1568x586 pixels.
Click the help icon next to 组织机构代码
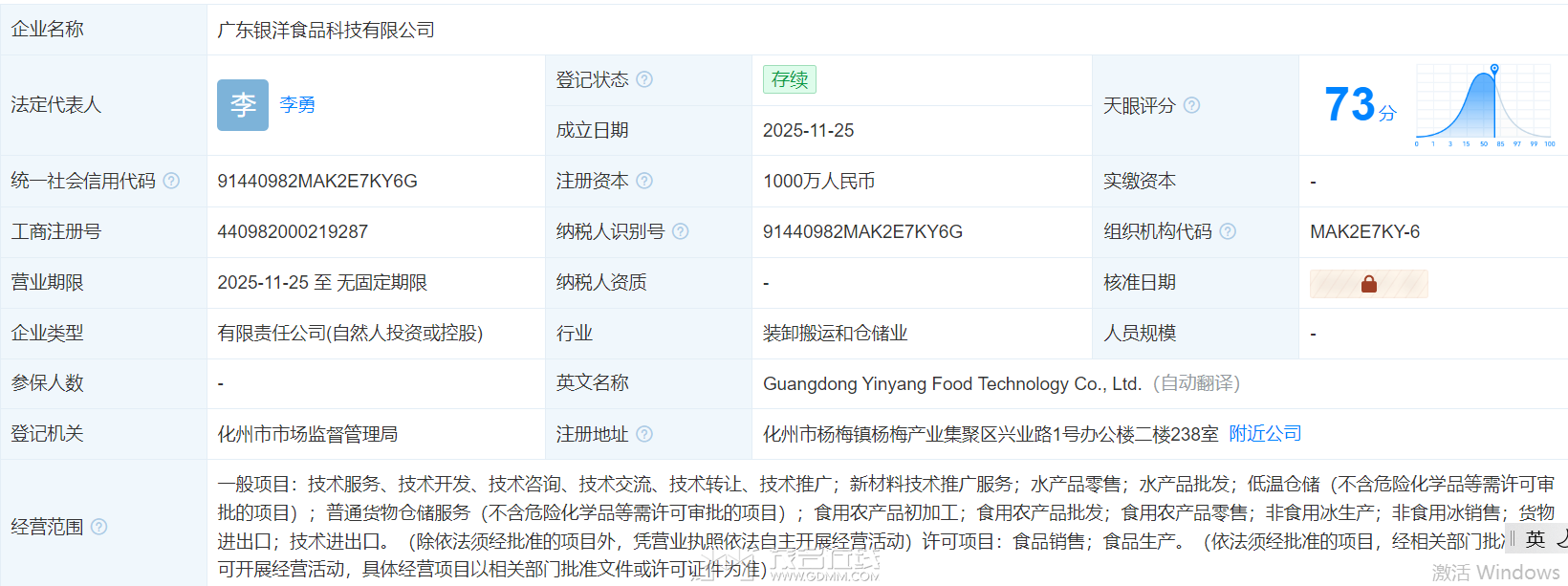[1228, 231]
